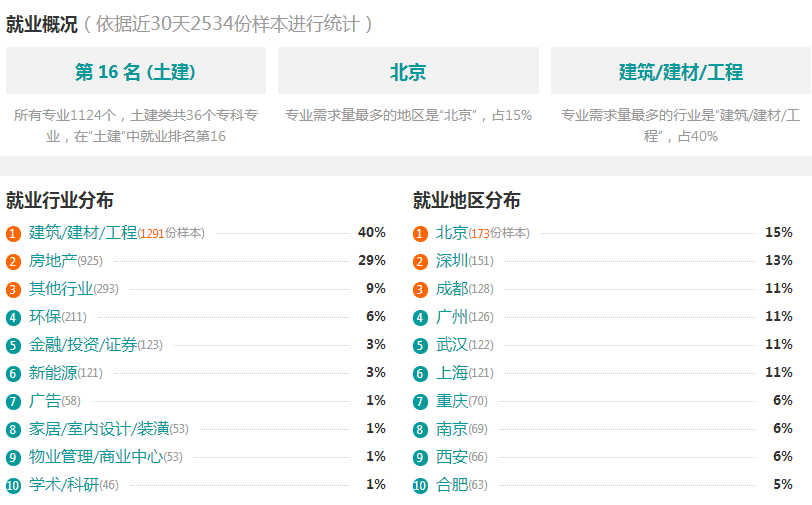
Task: Open 家居/室内设计/装潢 industry link
Action: click(99, 428)
